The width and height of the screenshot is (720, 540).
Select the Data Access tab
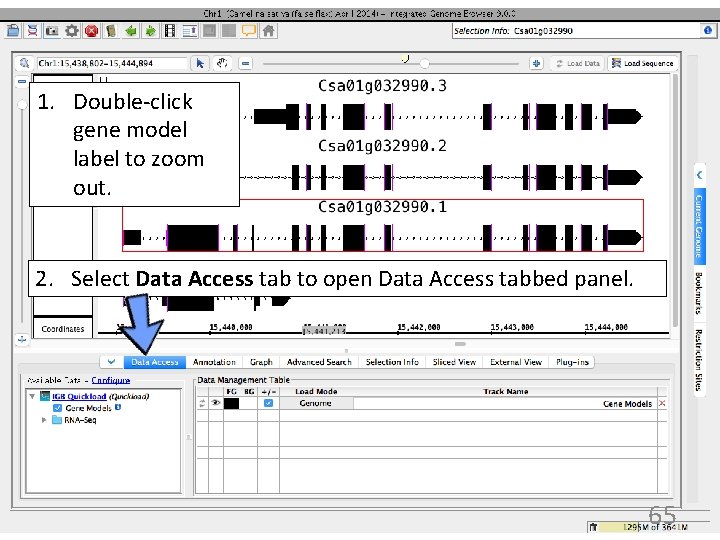154,362
